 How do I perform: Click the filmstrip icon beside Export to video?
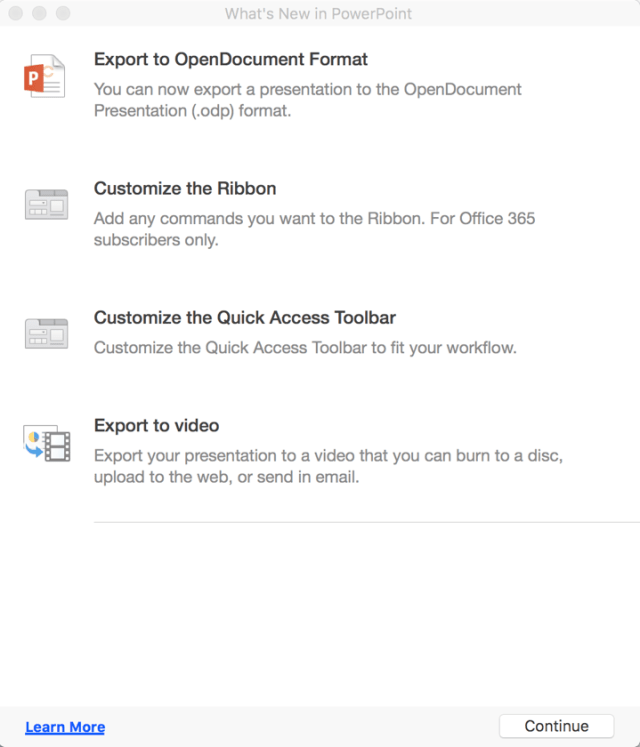pos(45,443)
